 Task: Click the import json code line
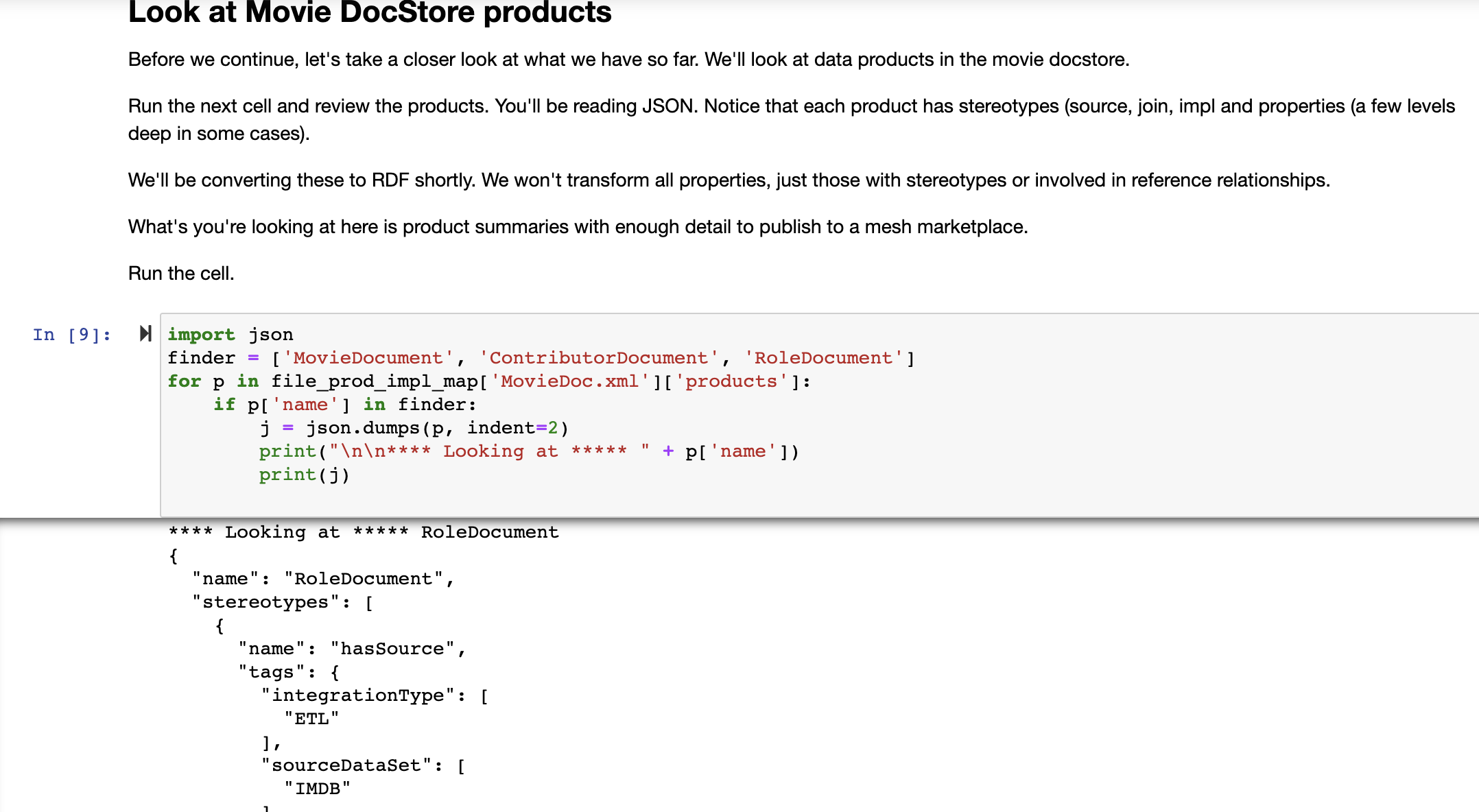click(230, 334)
